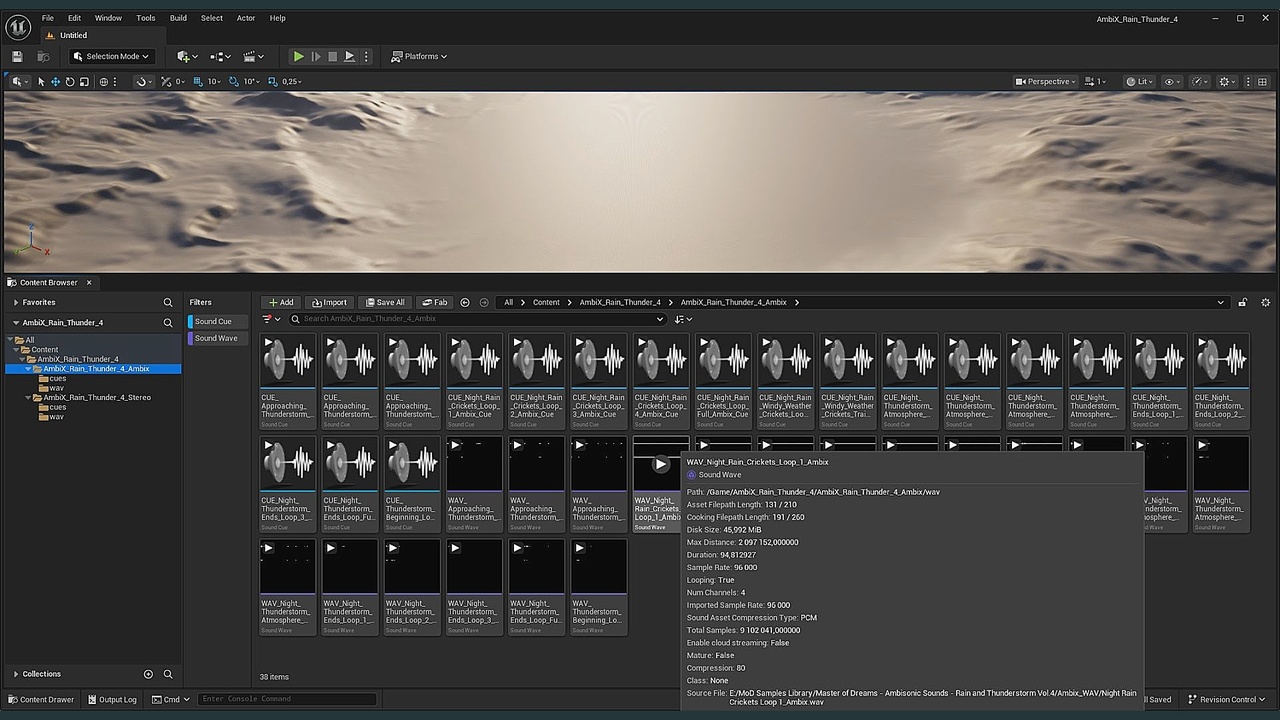Click the Add button in Content Browser

click(x=281, y=302)
